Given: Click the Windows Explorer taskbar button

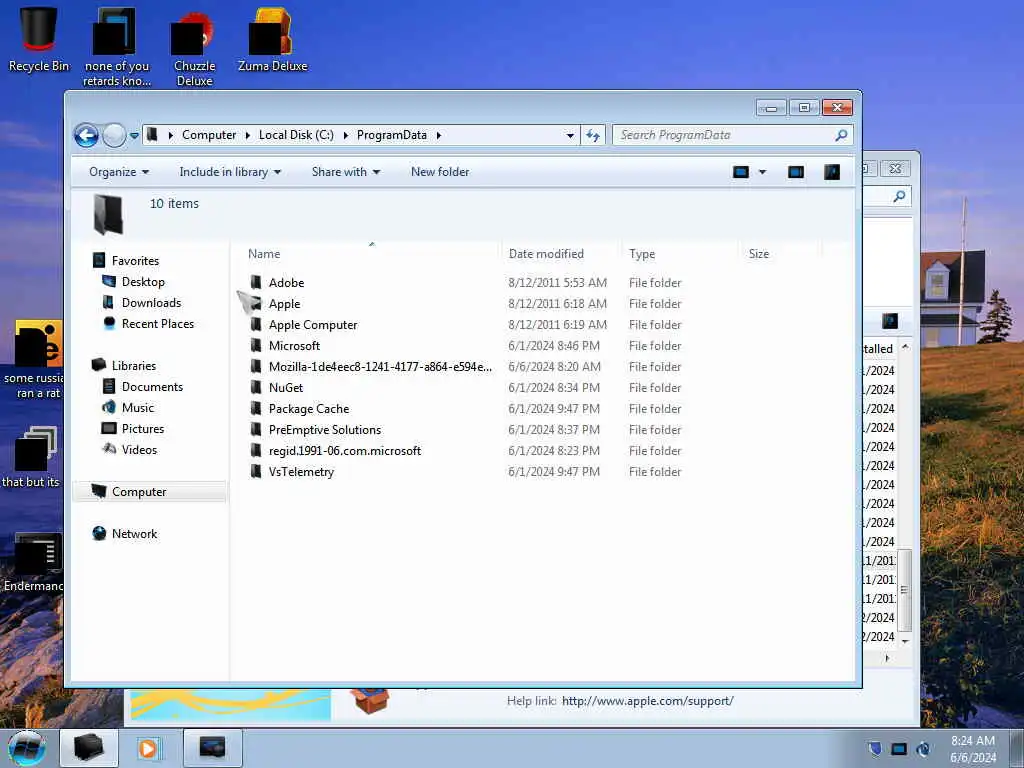Looking at the screenshot, I should click(x=89, y=748).
